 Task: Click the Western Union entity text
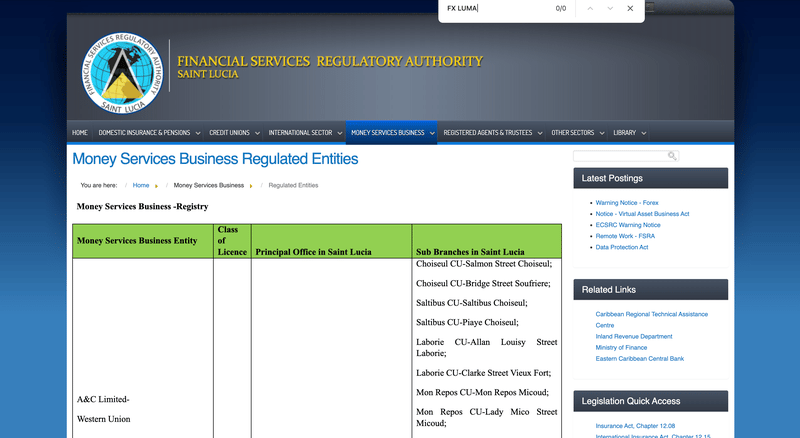(x=104, y=419)
